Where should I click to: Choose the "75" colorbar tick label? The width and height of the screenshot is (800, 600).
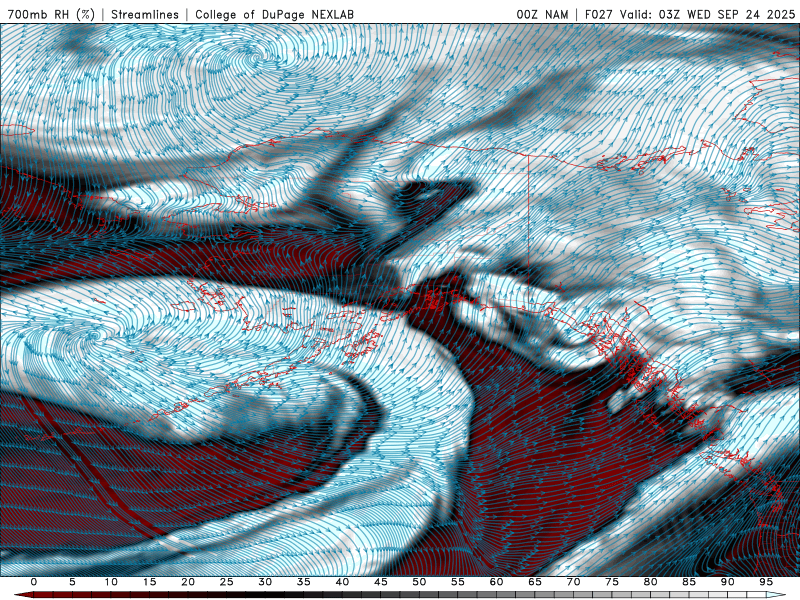612,582
